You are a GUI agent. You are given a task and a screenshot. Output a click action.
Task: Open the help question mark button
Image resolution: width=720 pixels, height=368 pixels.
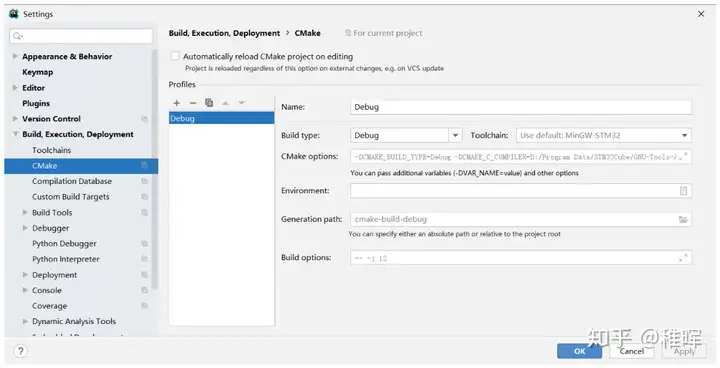[x=20, y=351]
